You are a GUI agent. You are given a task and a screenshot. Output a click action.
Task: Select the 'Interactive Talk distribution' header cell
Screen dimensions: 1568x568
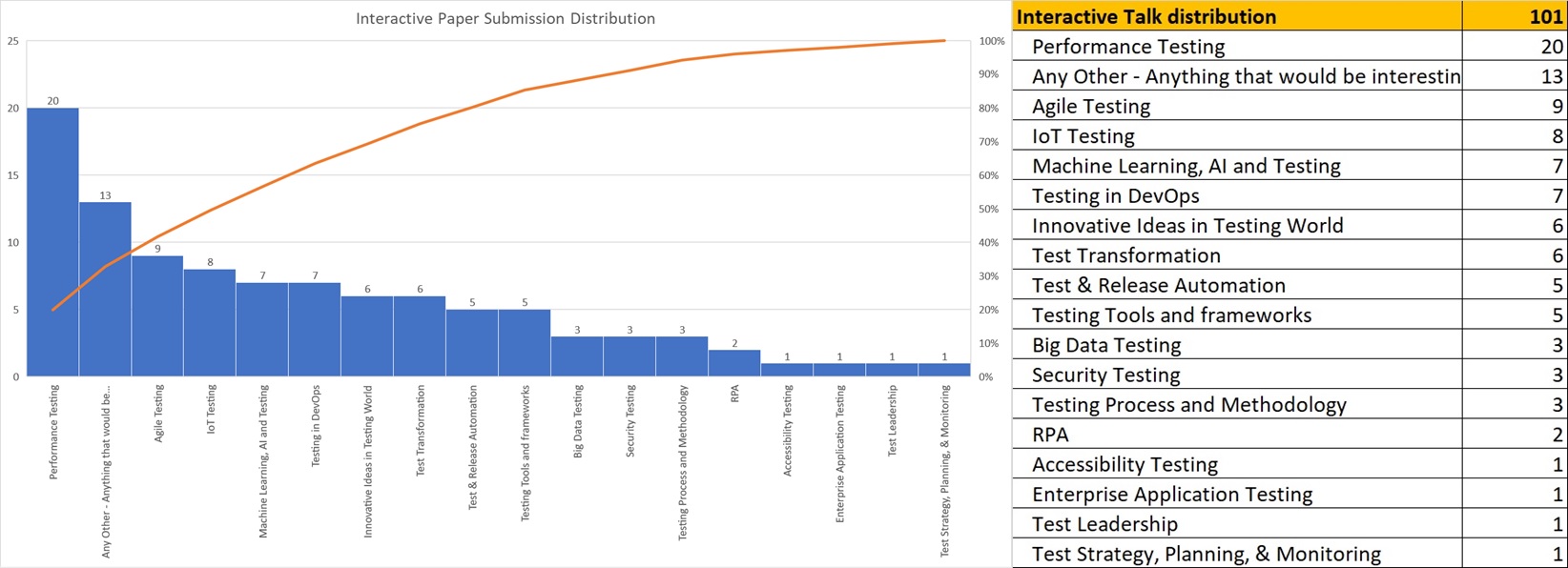1145,16
